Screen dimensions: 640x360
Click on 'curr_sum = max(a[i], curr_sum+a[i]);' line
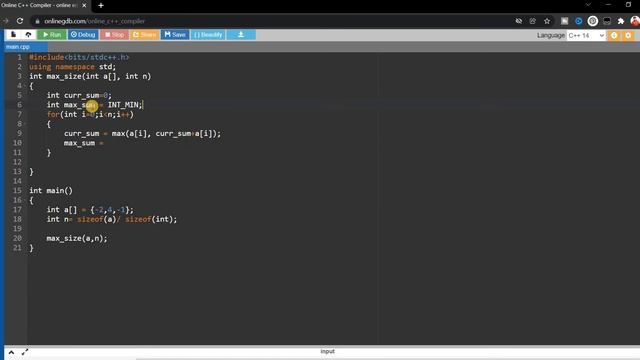coord(142,133)
